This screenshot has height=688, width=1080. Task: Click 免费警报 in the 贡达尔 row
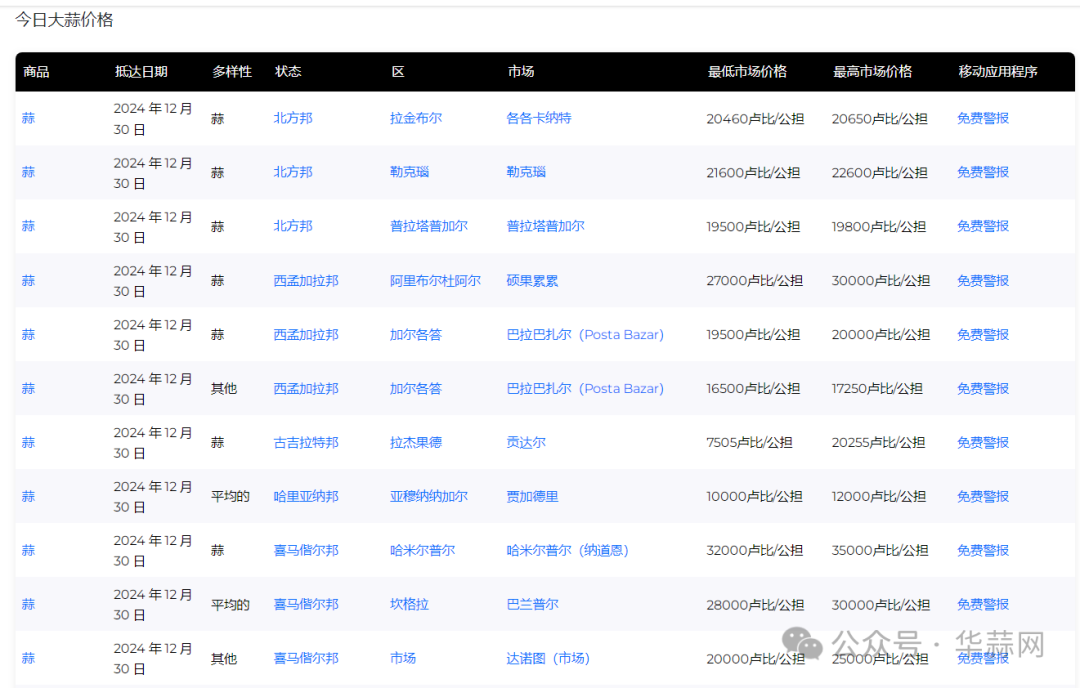982,442
